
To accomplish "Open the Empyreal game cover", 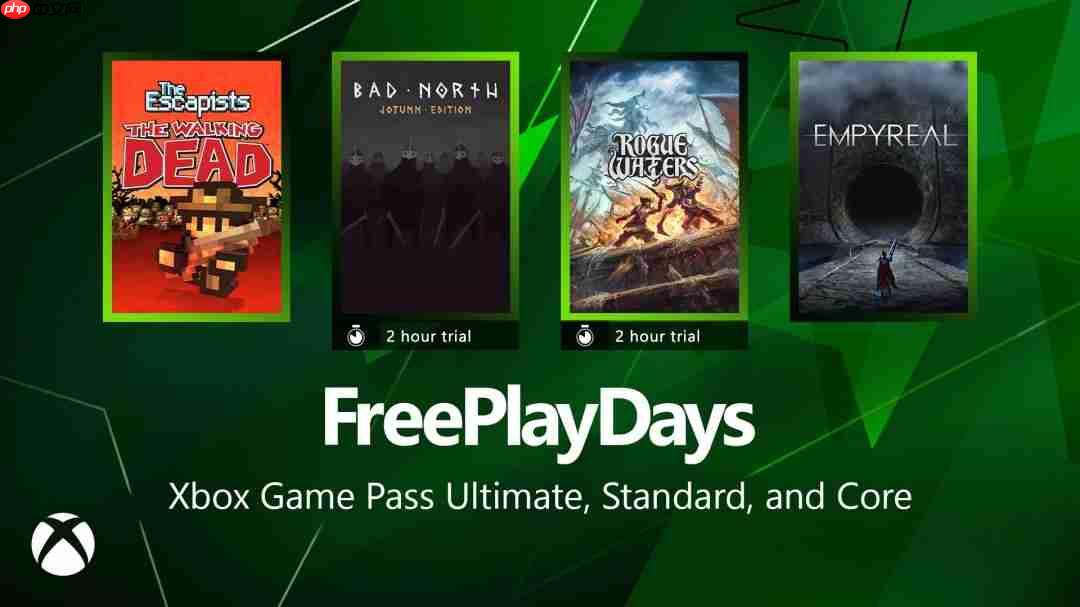I will tap(883, 187).
